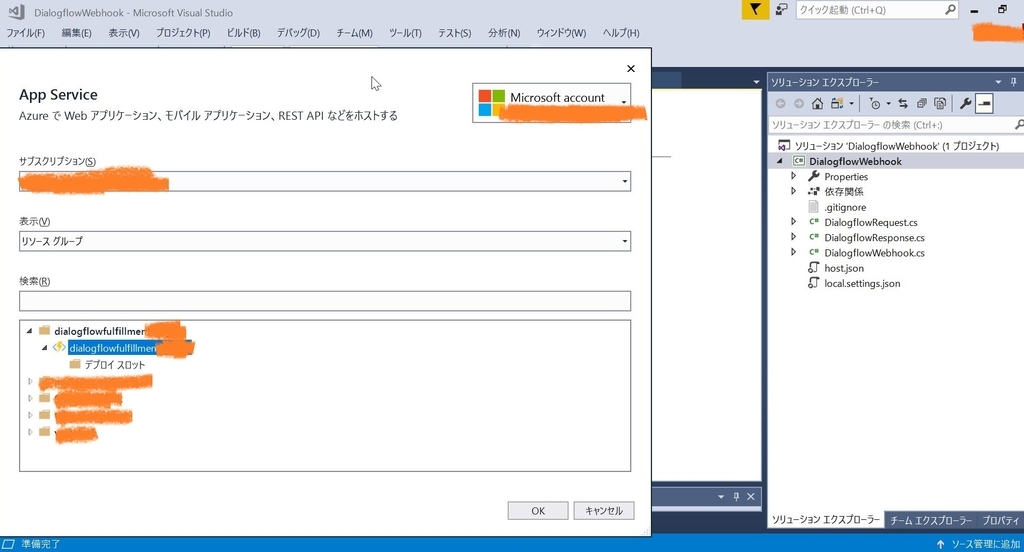The image size is (1024, 552).
Task: Expand the 依存関係 dependencies node
Action: tap(793, 191)
